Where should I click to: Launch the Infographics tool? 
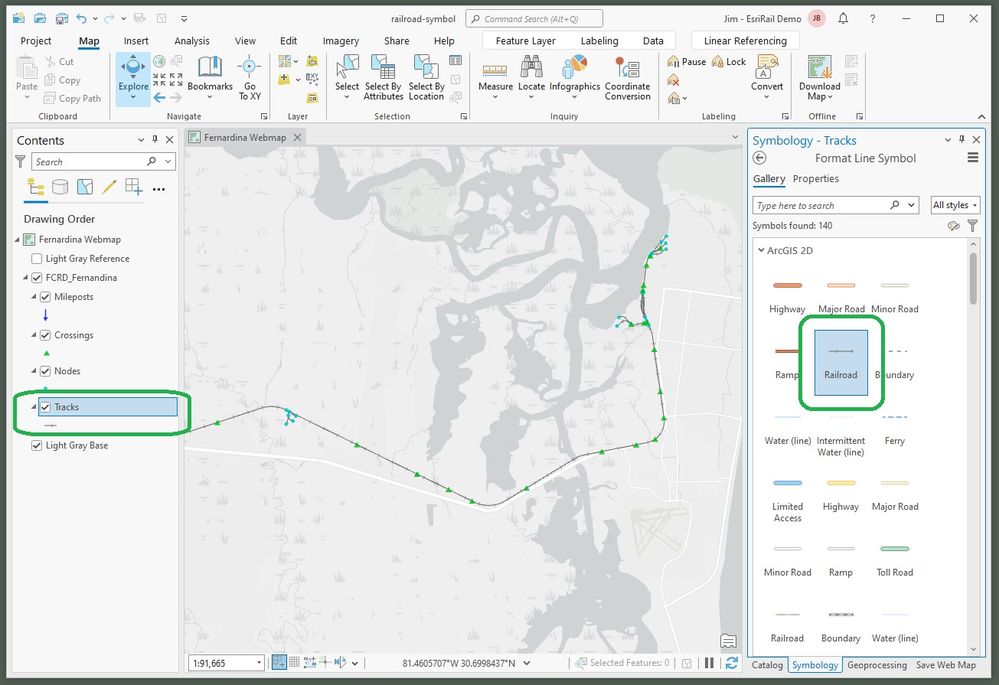click(575, 78)
